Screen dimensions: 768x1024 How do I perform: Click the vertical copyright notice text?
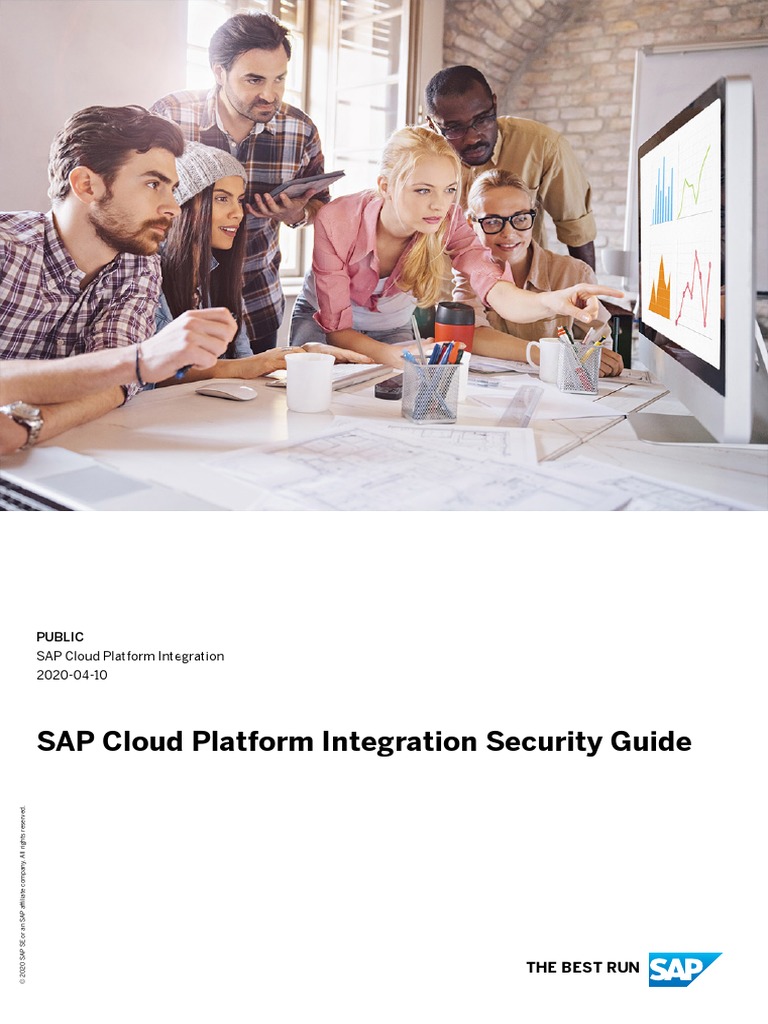click(23, 895)
